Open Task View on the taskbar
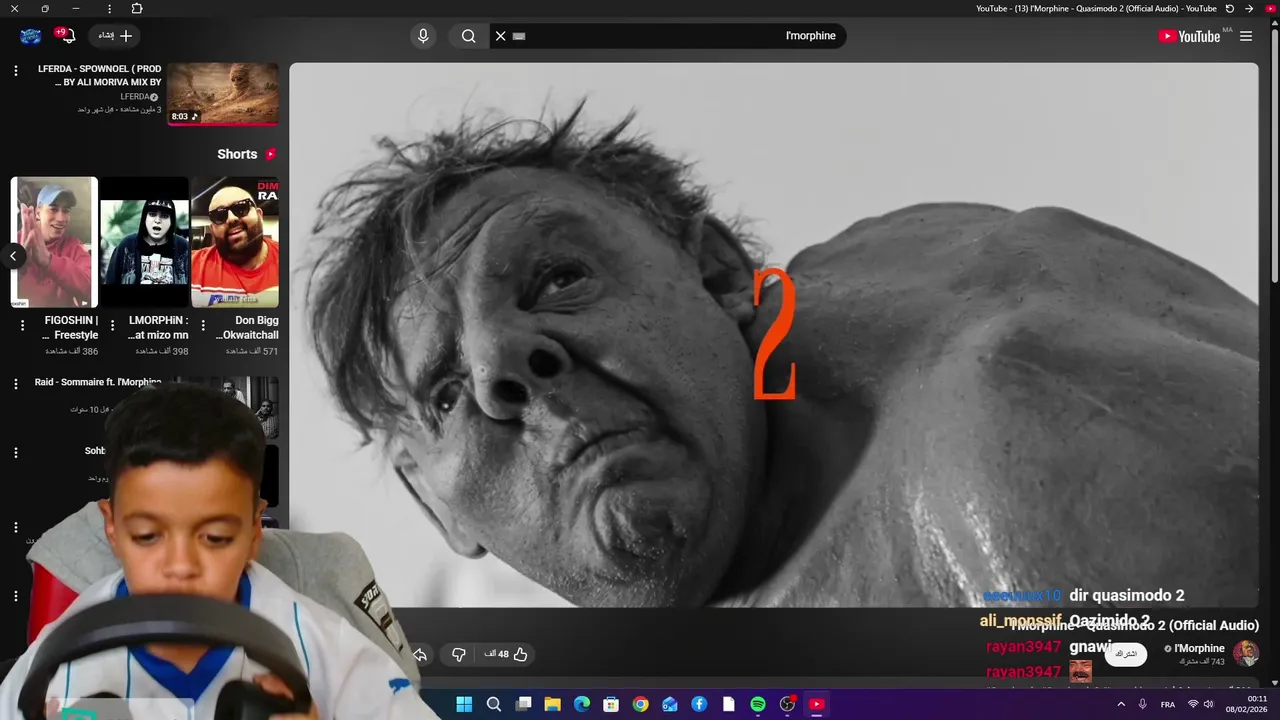Image resolution: width=1280 pixels, height=720 pixels. click(x=523, y=704)
